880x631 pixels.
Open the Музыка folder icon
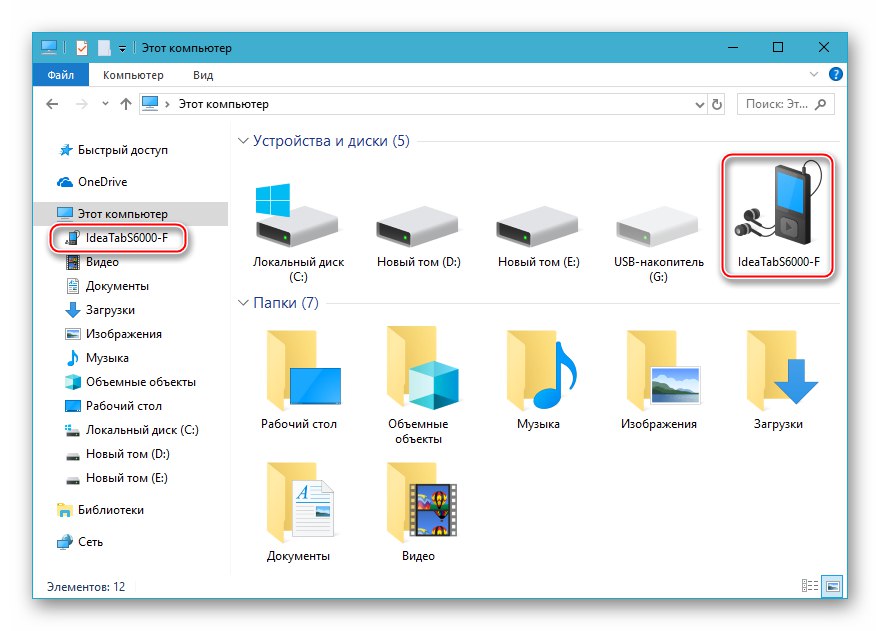pos(541,370)
